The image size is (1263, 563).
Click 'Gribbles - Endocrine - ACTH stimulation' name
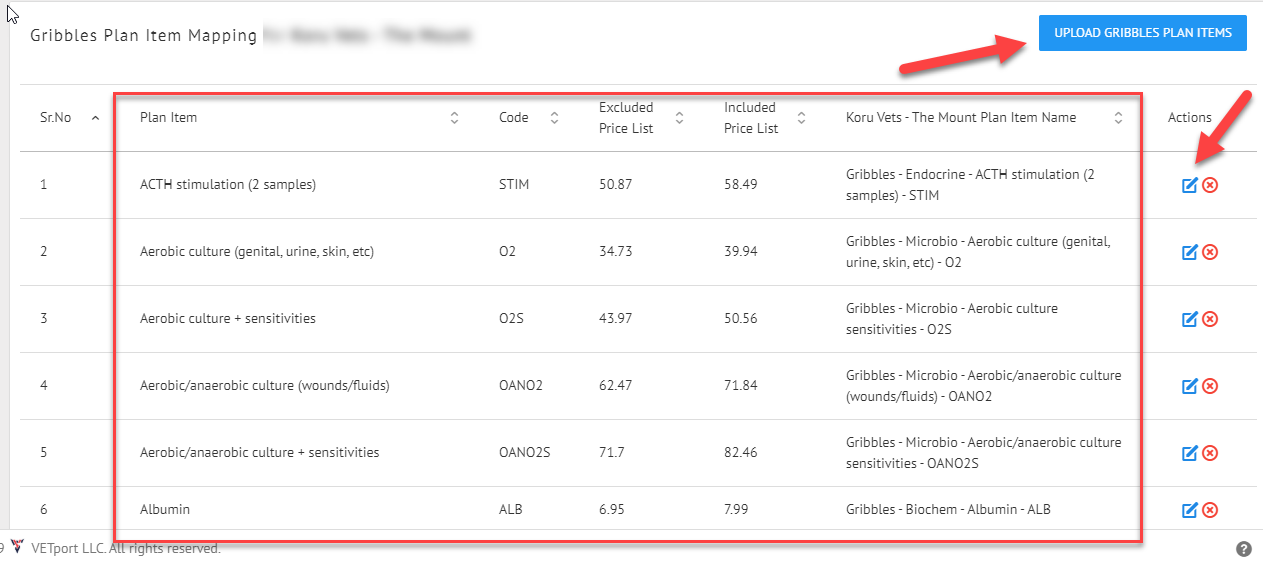(970, 185)
